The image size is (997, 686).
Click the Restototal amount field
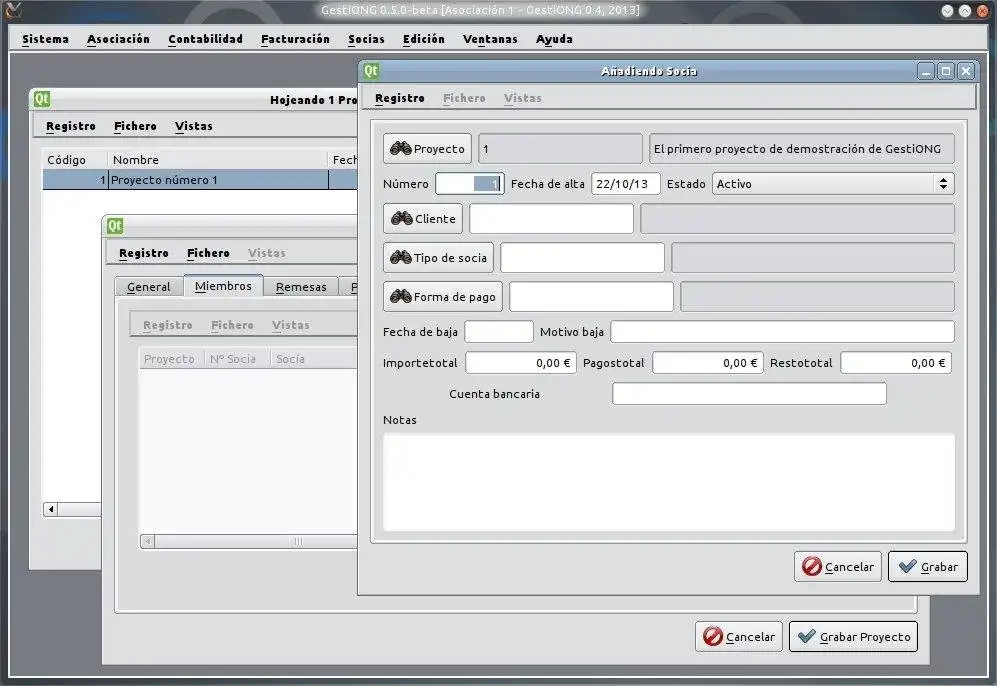pyautogui.click(x=896, y=363)
